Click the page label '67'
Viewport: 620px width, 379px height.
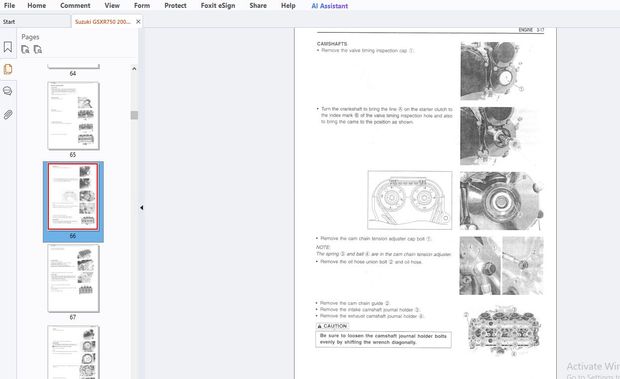click(x=73, y=317)
